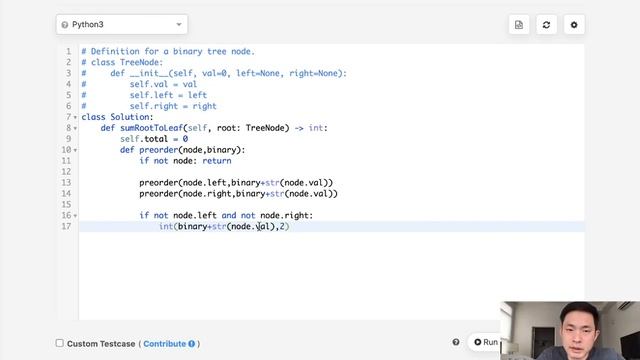Screen dimensions: 640x360
Task: Click the text "class Solution:"
Action: 117,117
